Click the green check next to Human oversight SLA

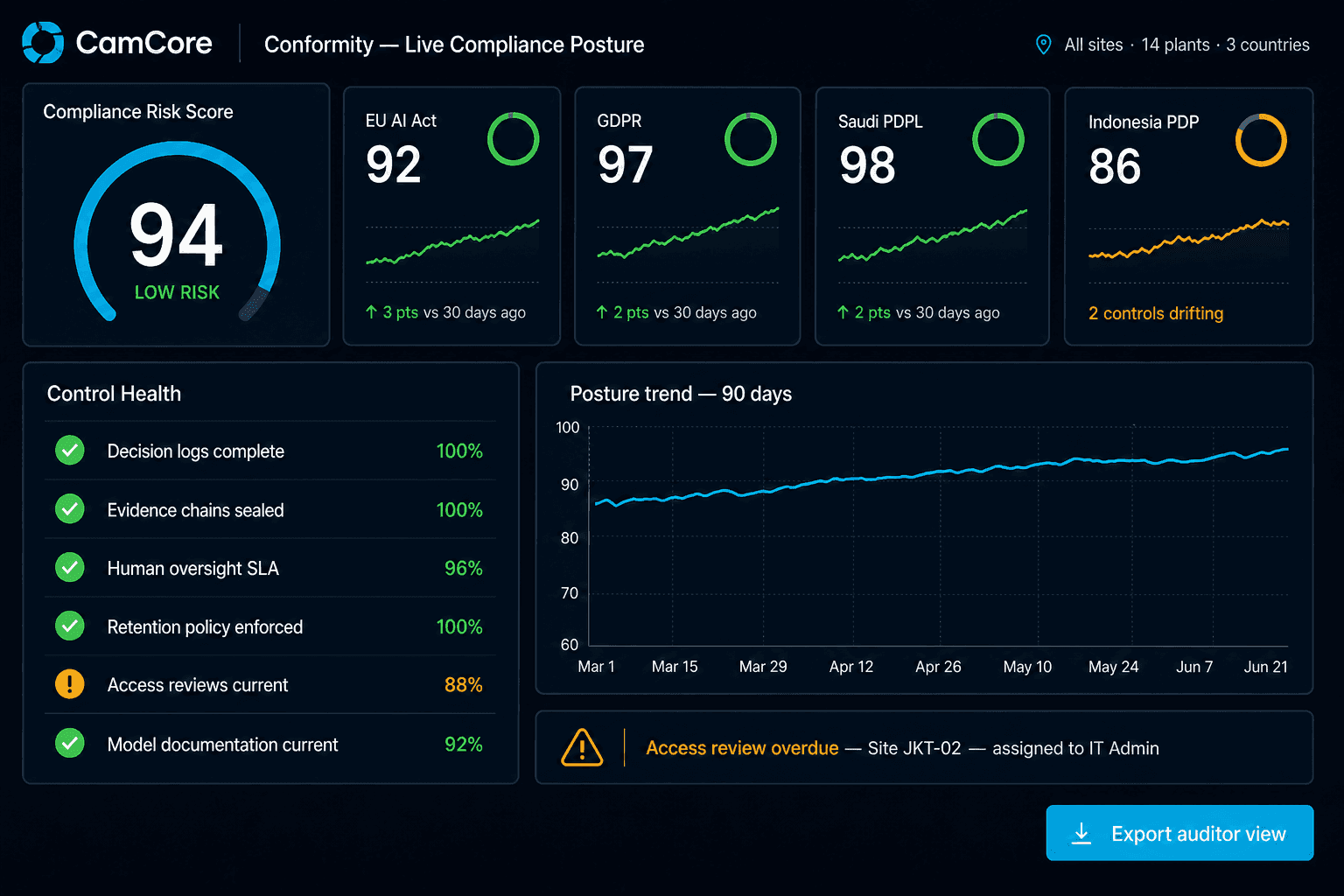click(x=70, y=568)
